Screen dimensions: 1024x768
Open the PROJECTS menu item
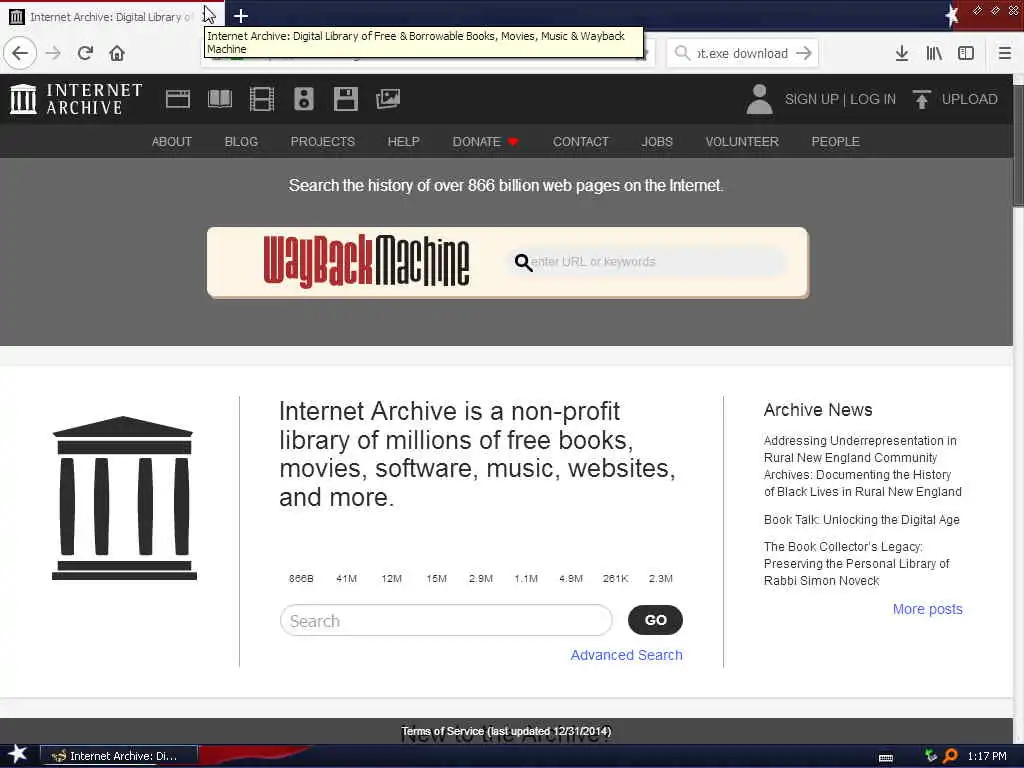click(x=323, y=142)
